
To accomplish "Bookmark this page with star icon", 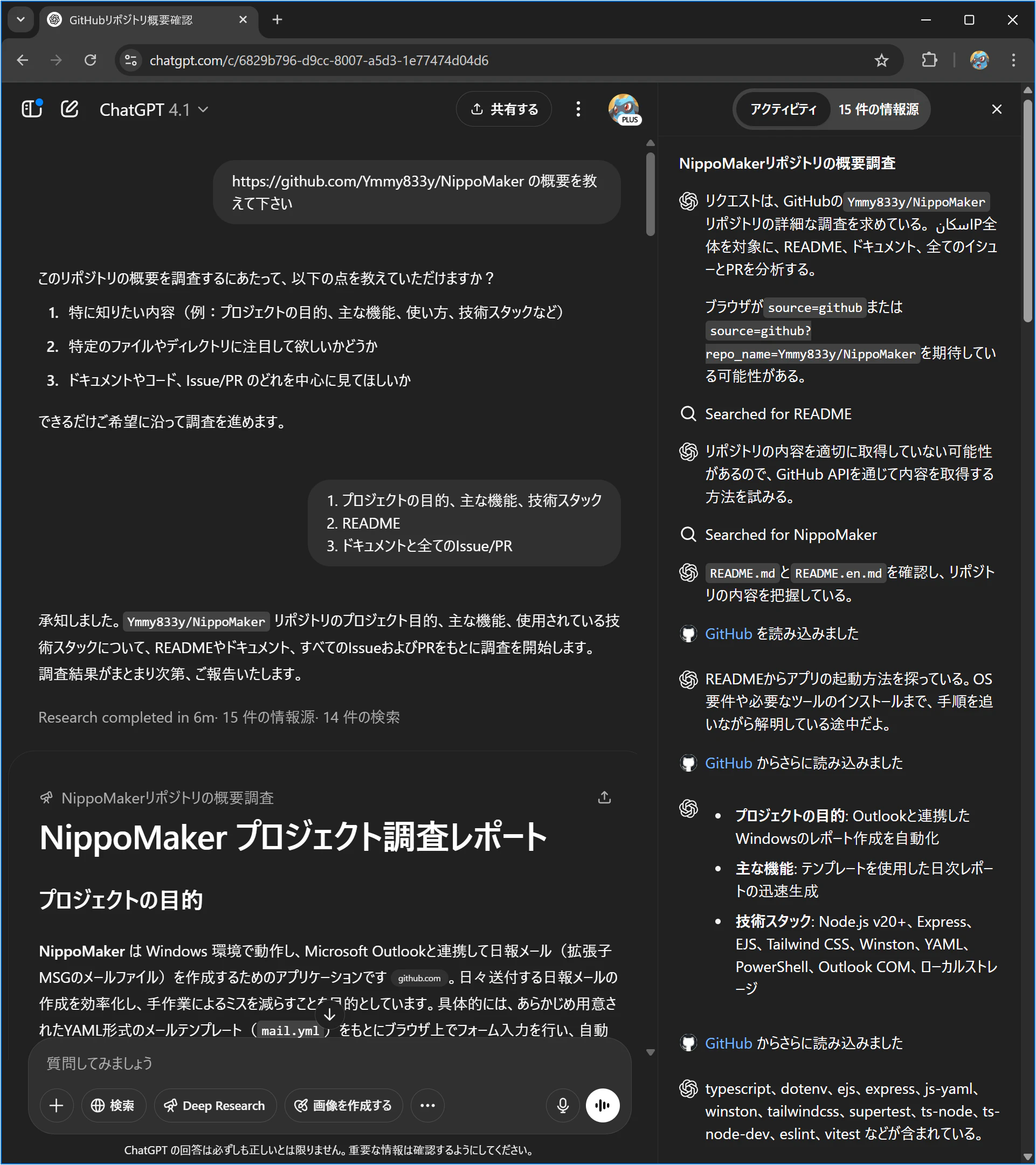I will tap(881, 60).
